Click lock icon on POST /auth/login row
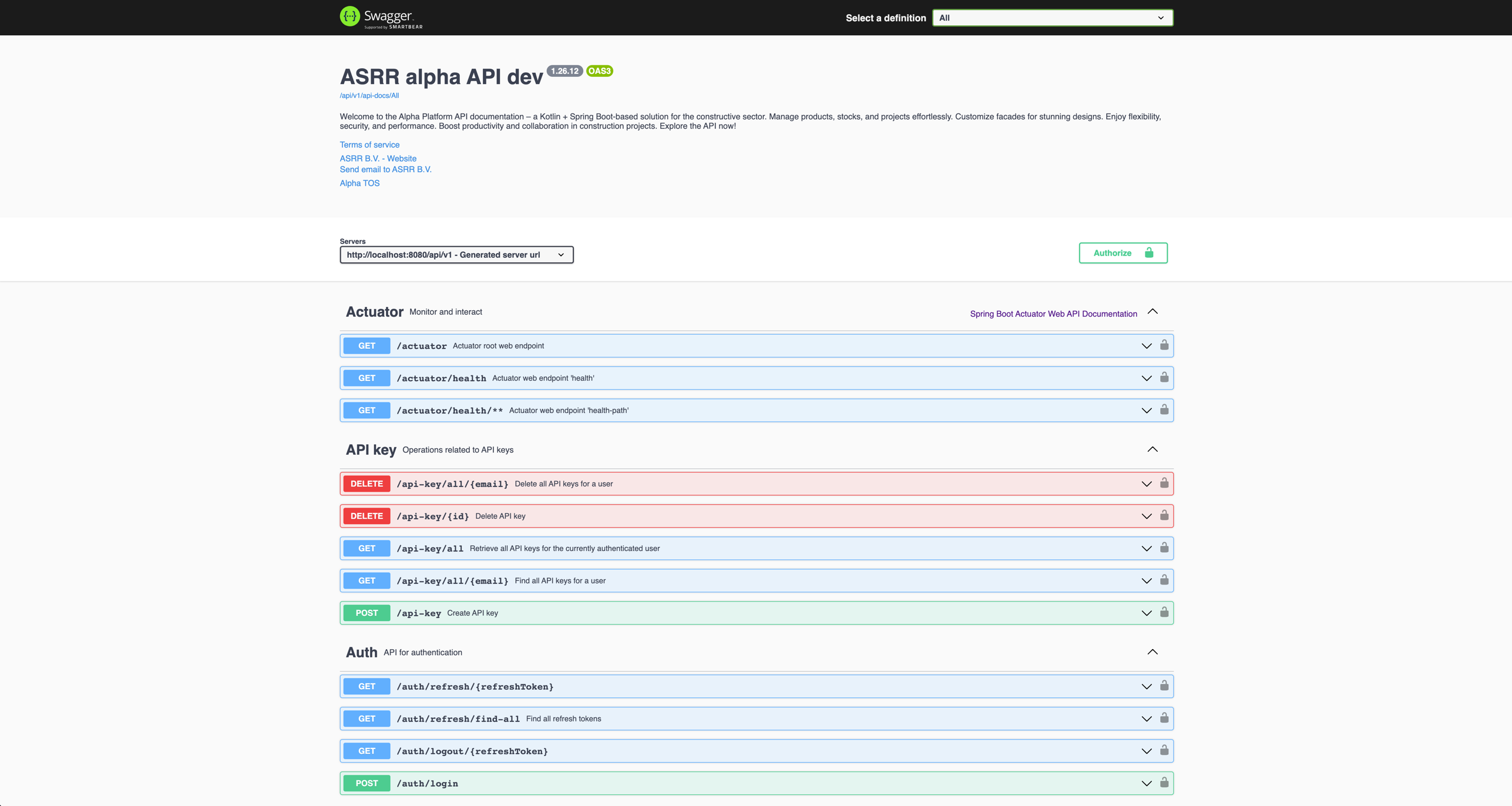 (x=1164, y=783)
